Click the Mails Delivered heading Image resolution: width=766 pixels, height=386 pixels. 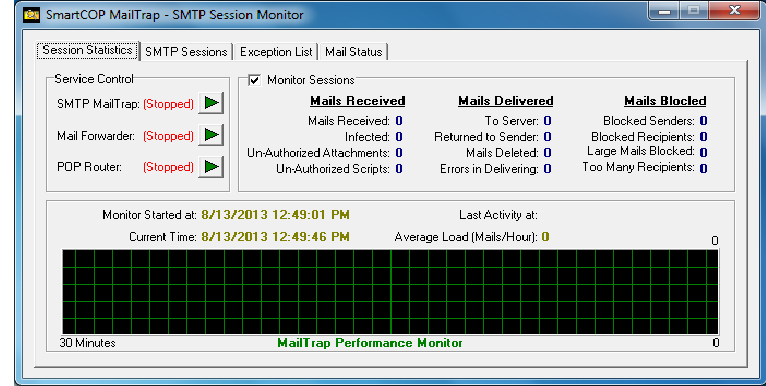coord(506,101)
